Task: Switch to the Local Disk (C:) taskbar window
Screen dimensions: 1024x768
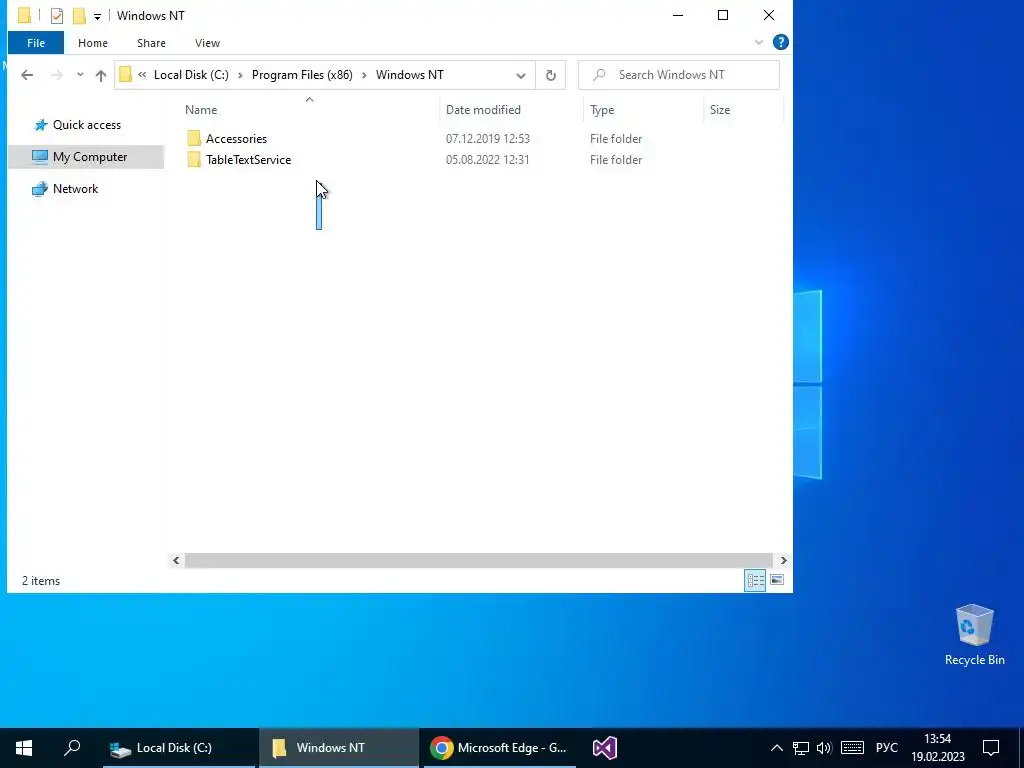Action: click(x=179, y=748)
